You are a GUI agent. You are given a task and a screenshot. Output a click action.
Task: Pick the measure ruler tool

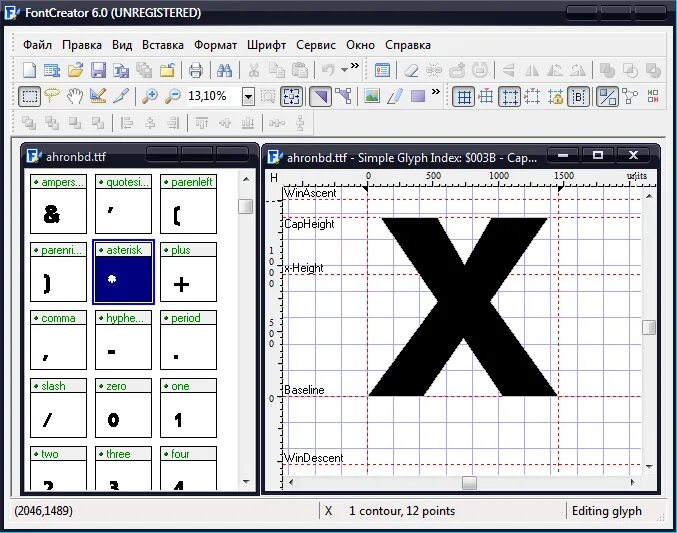[x=98, y=96]
